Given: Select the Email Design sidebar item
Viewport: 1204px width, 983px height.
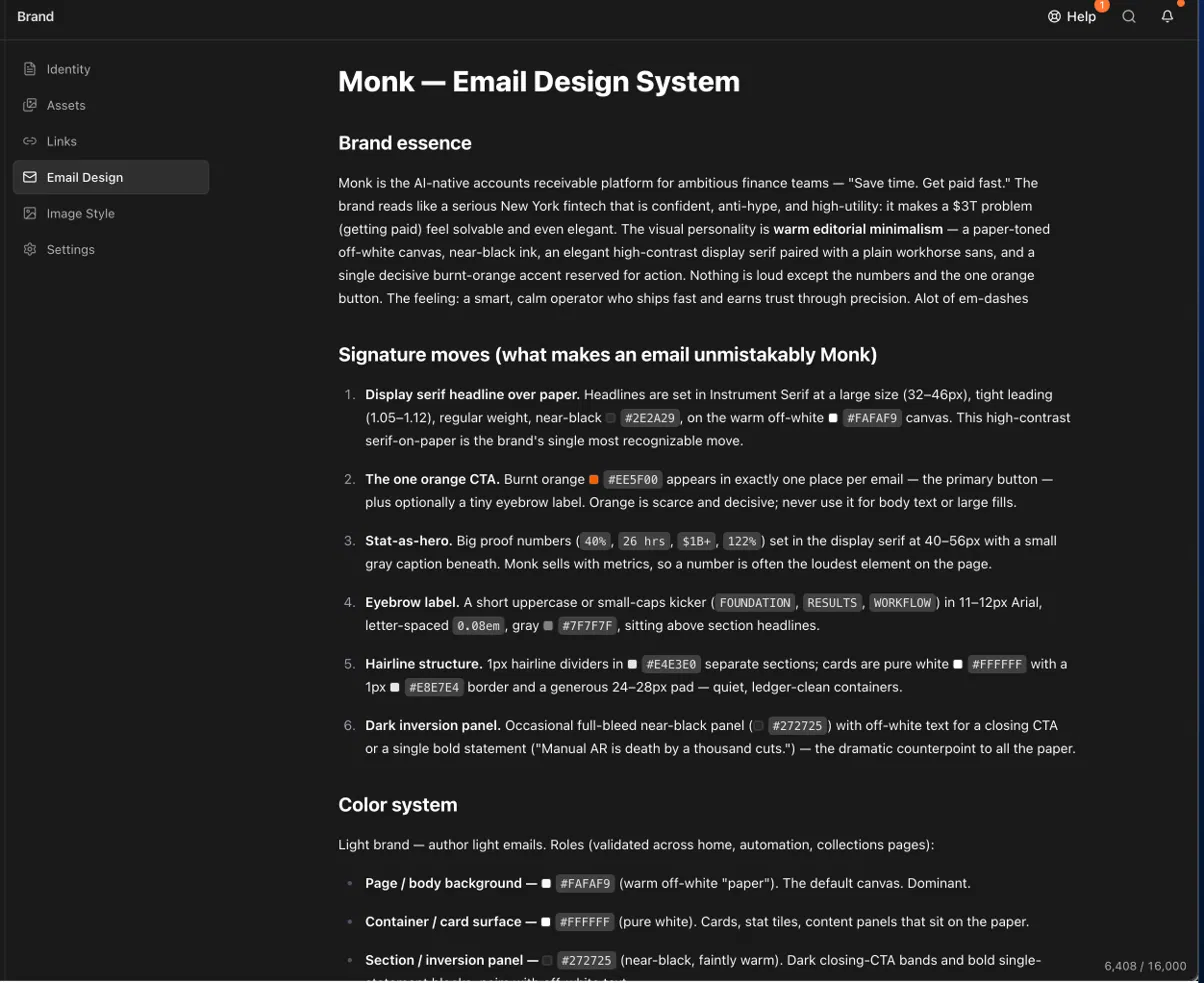Looking at the screenshot, I should pyautogui.click(x=111, y=177).
